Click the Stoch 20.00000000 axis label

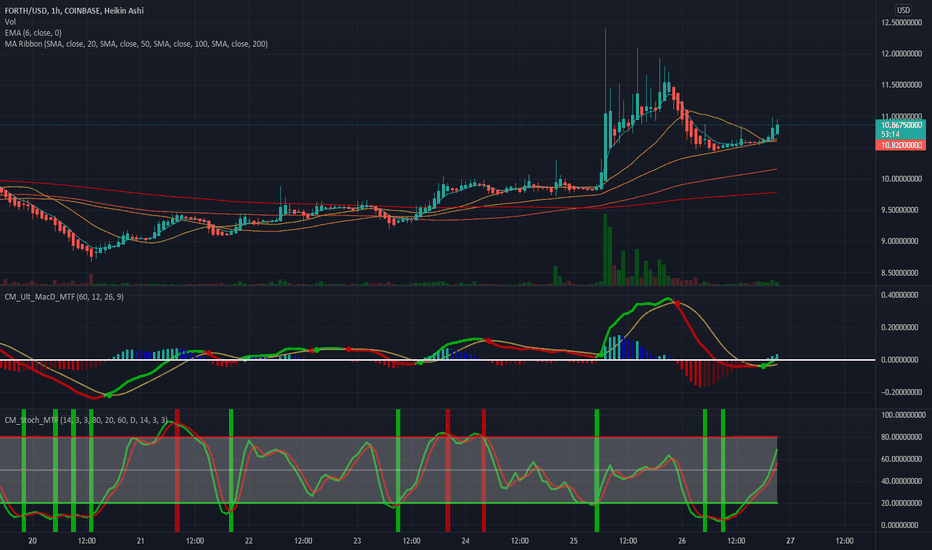pyautogui.click(x=902, y=503)
